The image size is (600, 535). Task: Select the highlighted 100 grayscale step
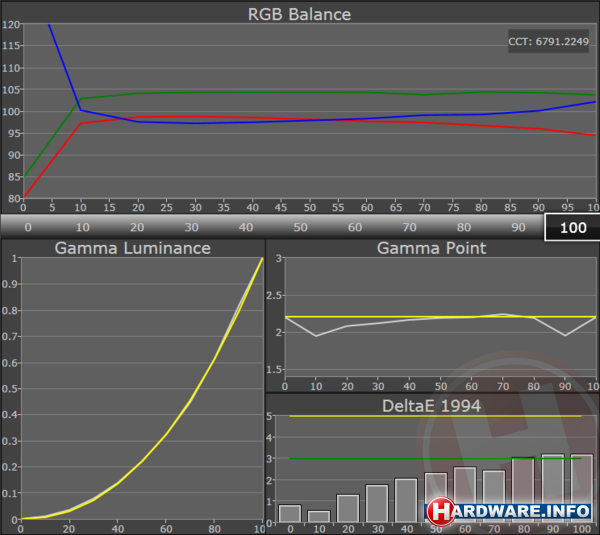tap(572, 227)
